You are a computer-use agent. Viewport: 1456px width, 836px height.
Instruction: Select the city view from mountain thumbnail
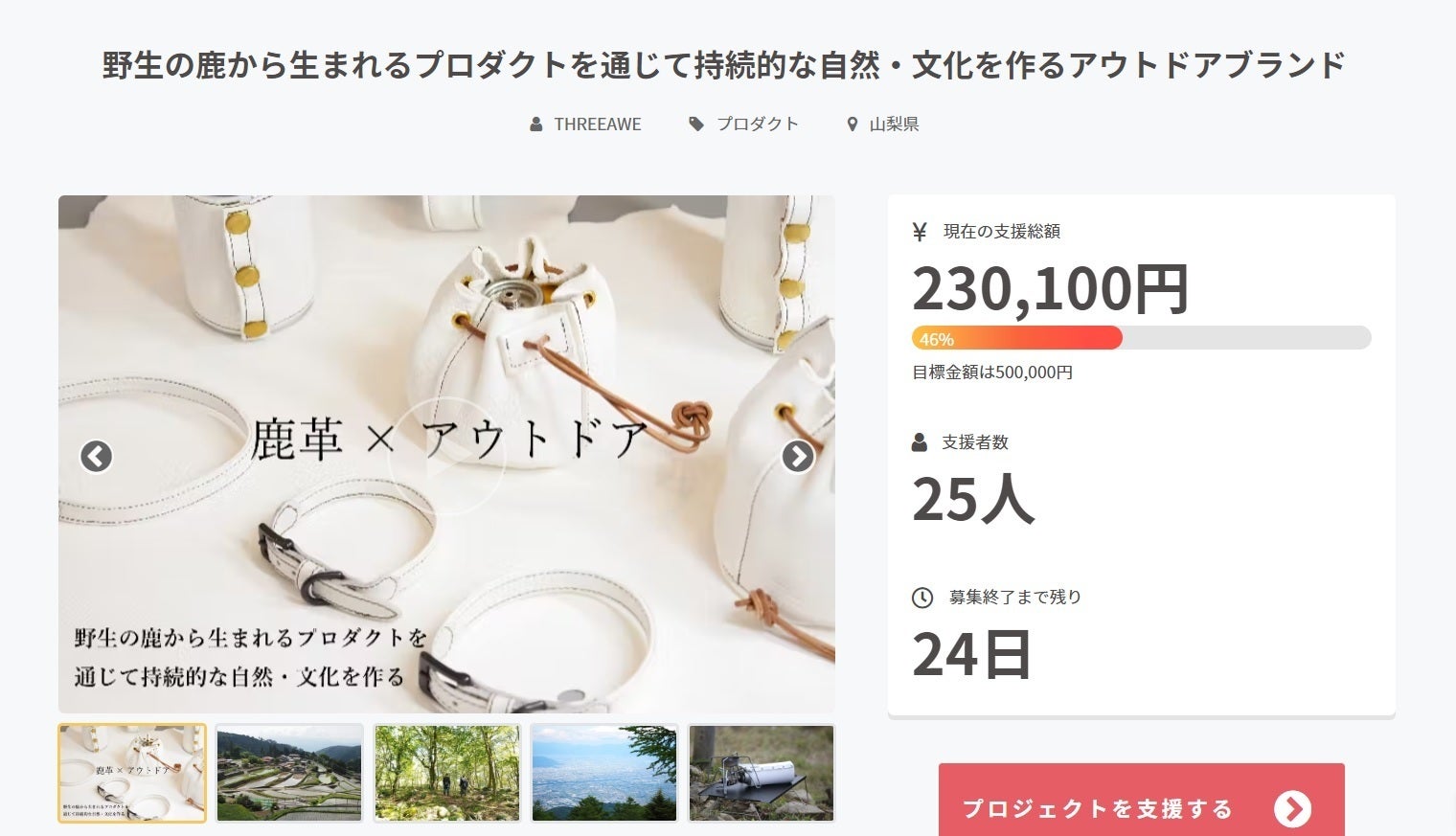point(604,773)
